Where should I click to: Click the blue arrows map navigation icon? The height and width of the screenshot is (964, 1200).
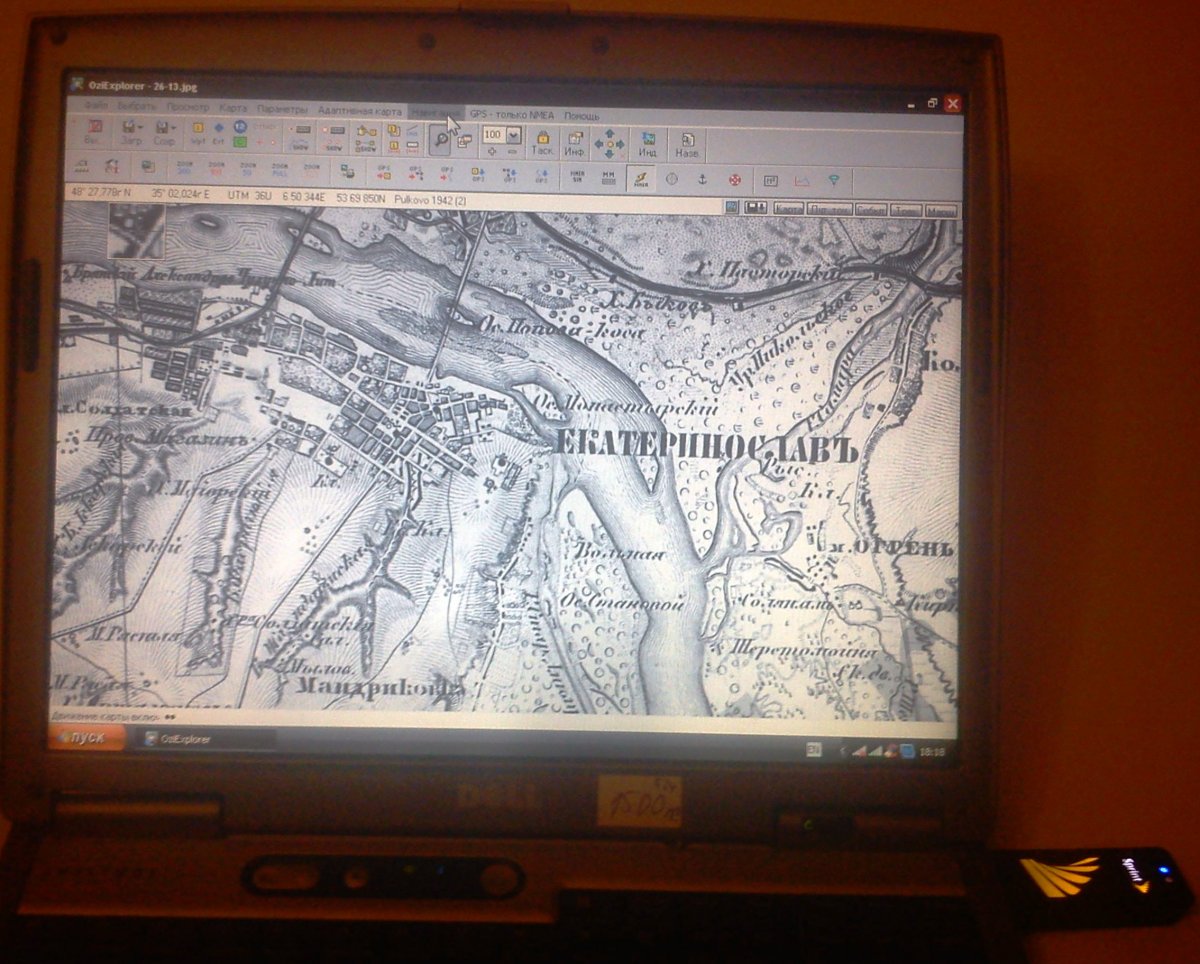(610, 144)
